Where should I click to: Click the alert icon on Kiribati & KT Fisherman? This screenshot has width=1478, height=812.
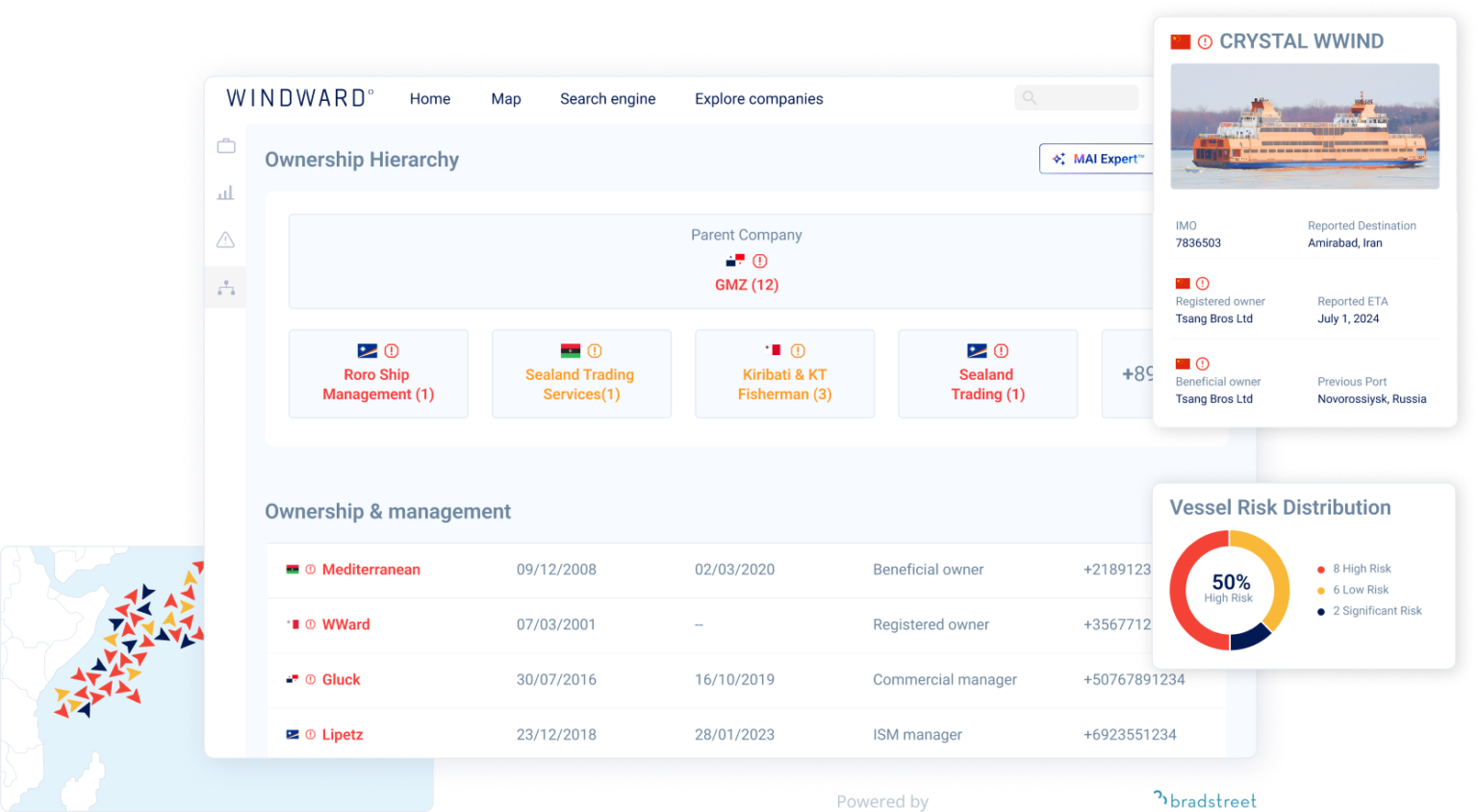pos(798,351)
